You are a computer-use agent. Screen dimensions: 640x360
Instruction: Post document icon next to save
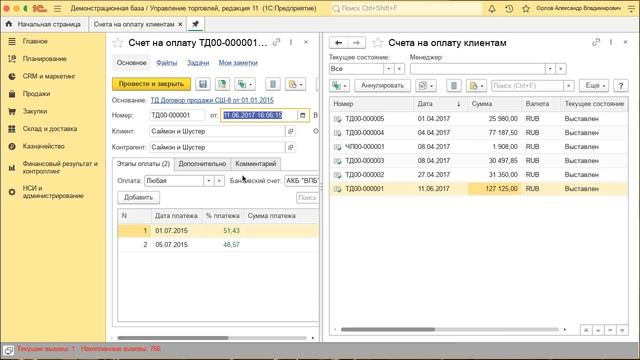coord(222,84)
